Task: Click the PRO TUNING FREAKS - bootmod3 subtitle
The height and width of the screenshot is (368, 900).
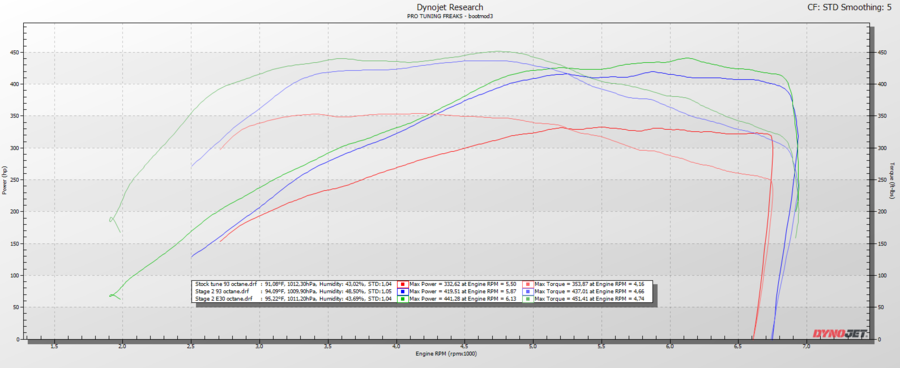Action: (449, 16)
